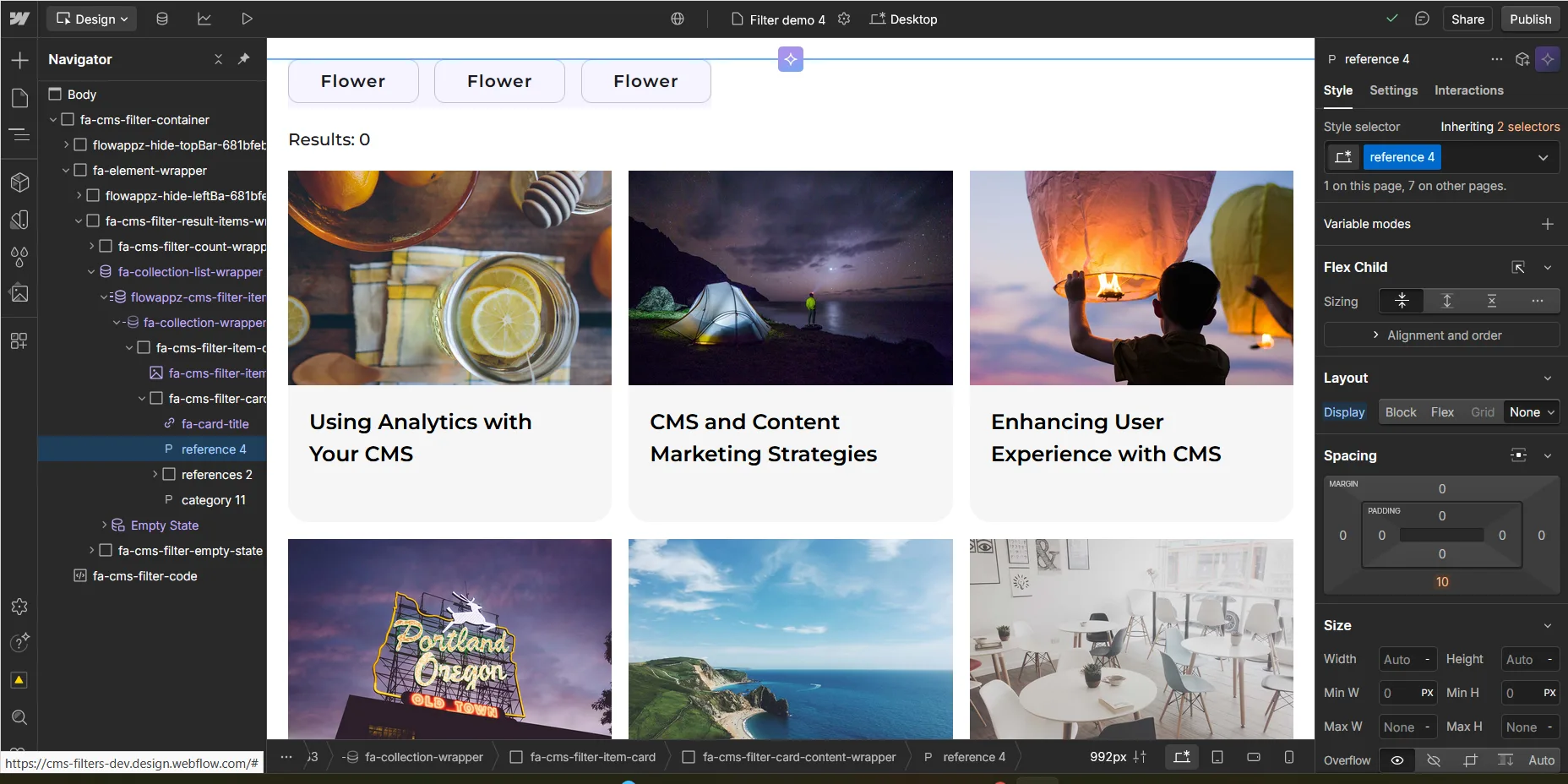This screenshot has width=1568, height=784.
Task: Select fa-cms-filter-item-card breadcrumb
Action: (x=583, y=757)
